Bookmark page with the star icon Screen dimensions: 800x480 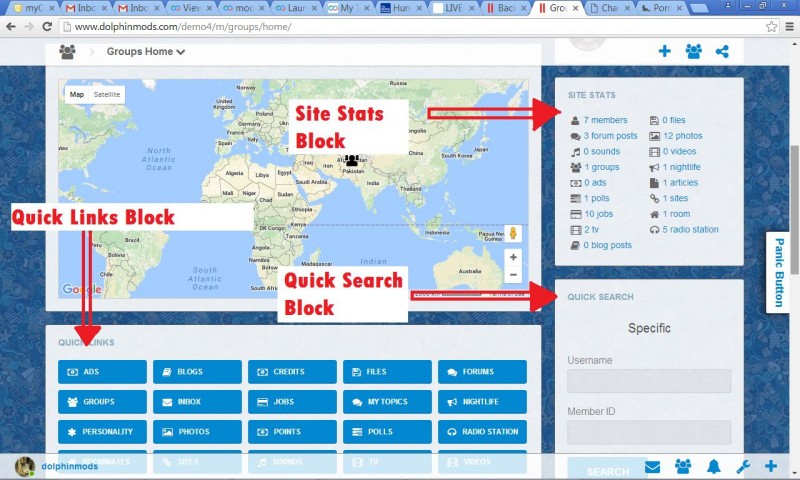coord(771,27)
